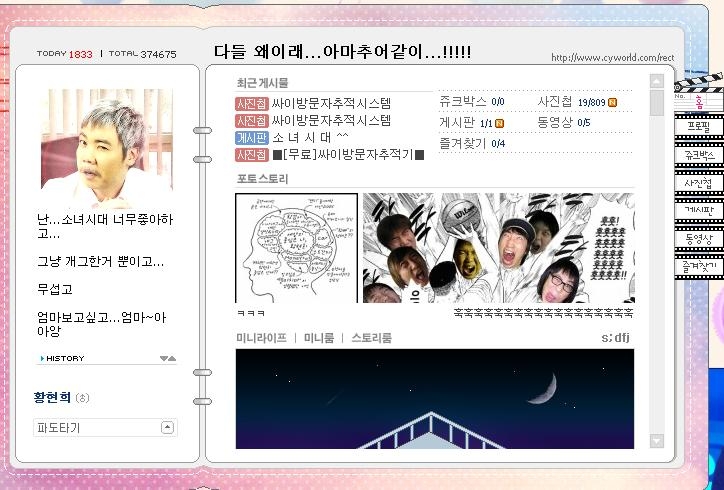Click the scrollbar up arrow
The height and width of the screenshot is (490, 724).
tap(656, 82)
